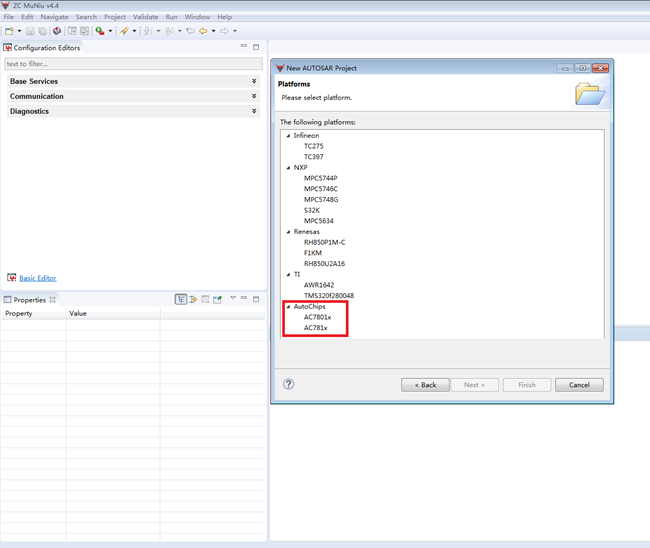Click the Next Annotation toolbar icon
Viewport: 650px width, 548px height.
pyautogui.click(x=148, y=31)
